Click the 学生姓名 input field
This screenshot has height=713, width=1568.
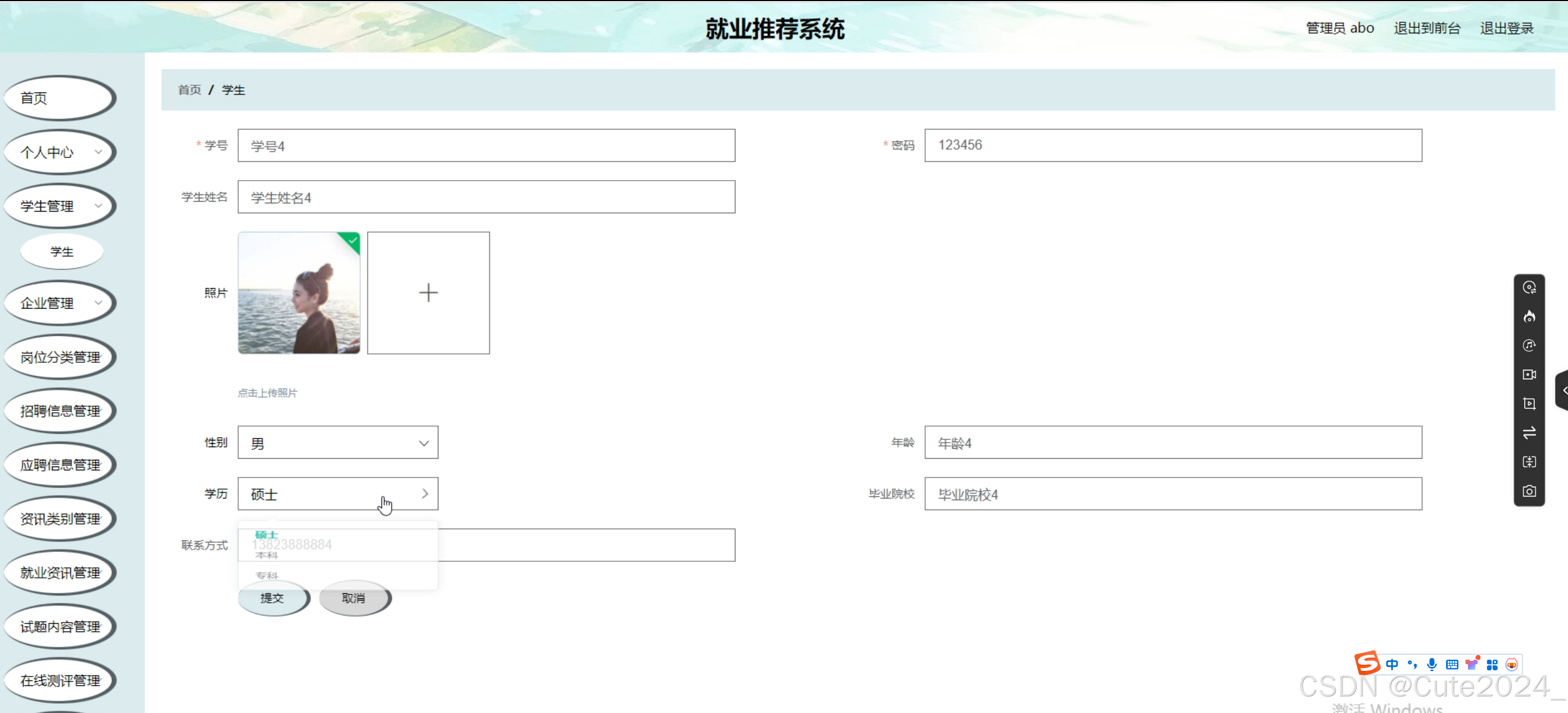tap(486, 197)
